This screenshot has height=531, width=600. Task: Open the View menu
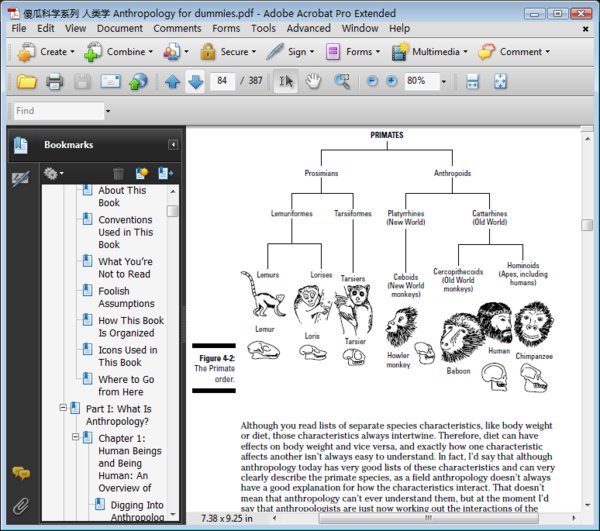point(75,28)
